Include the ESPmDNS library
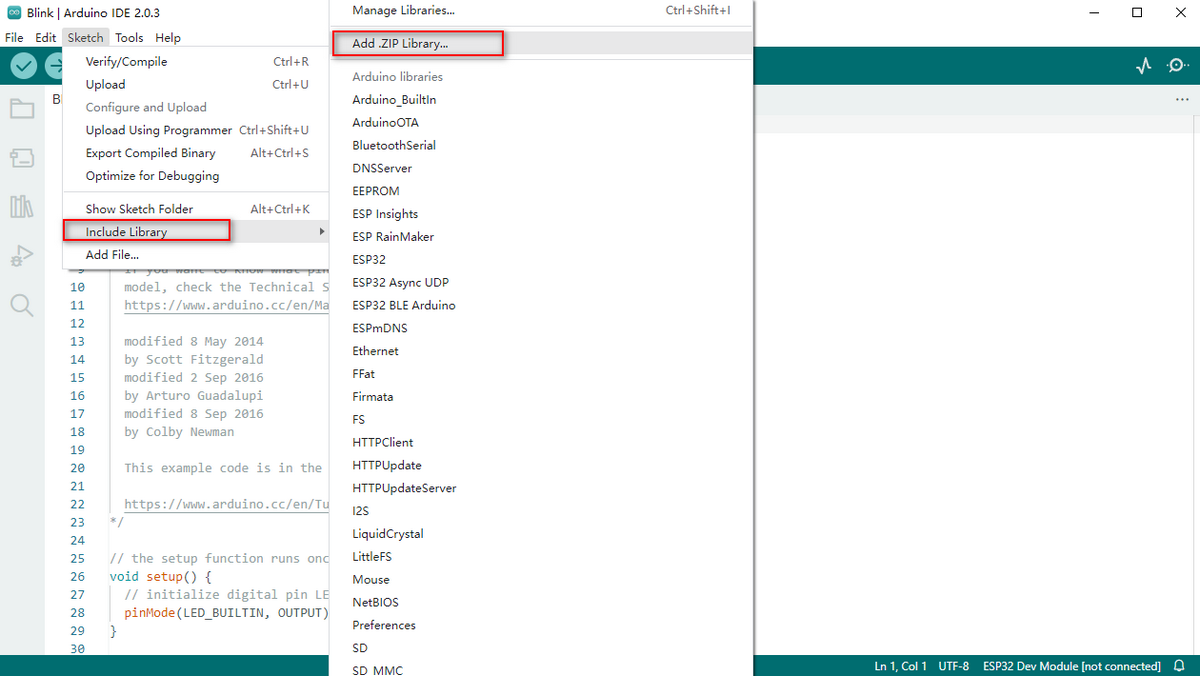This screenshot has width=1200, height=676. [541, 328]
